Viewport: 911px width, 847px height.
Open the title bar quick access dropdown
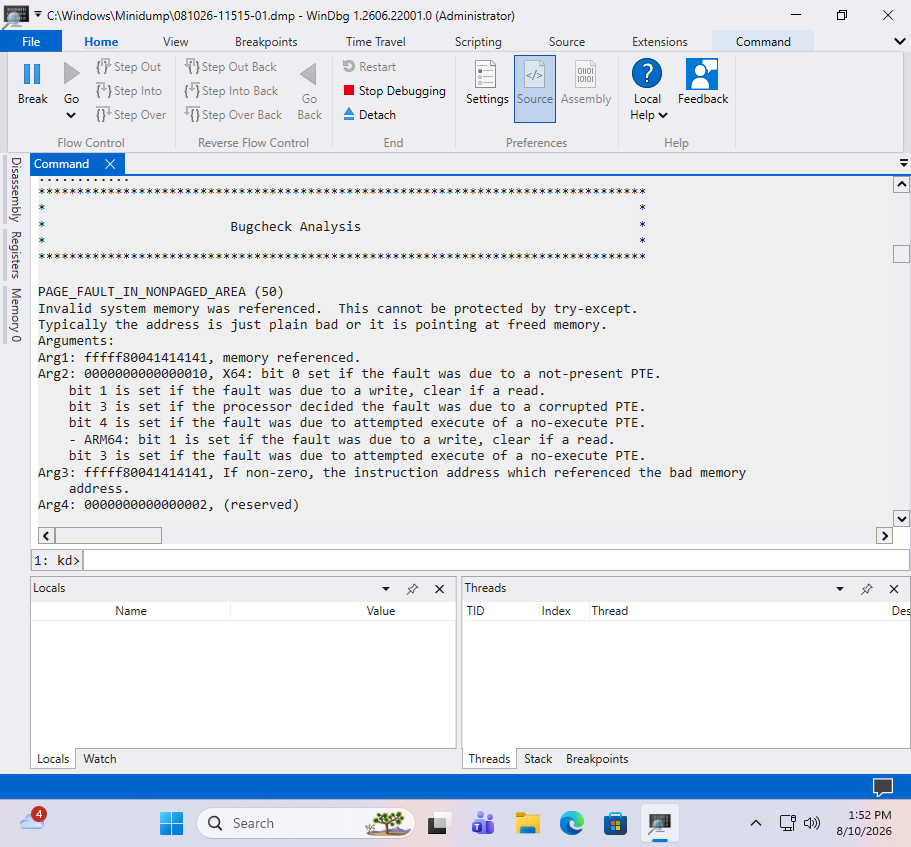pos(37,14)
